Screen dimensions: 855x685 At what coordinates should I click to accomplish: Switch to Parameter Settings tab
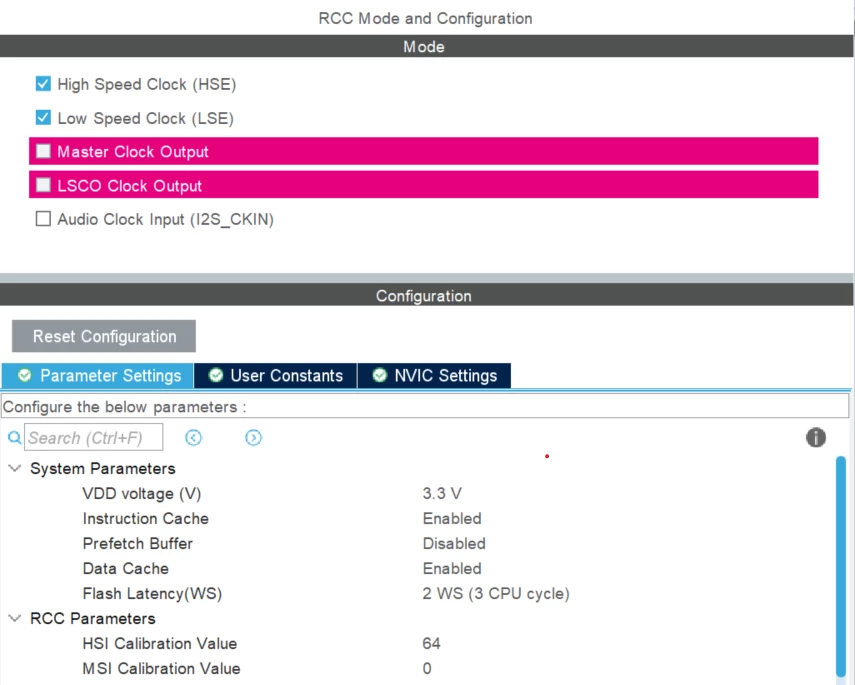[x=98, y=376]
